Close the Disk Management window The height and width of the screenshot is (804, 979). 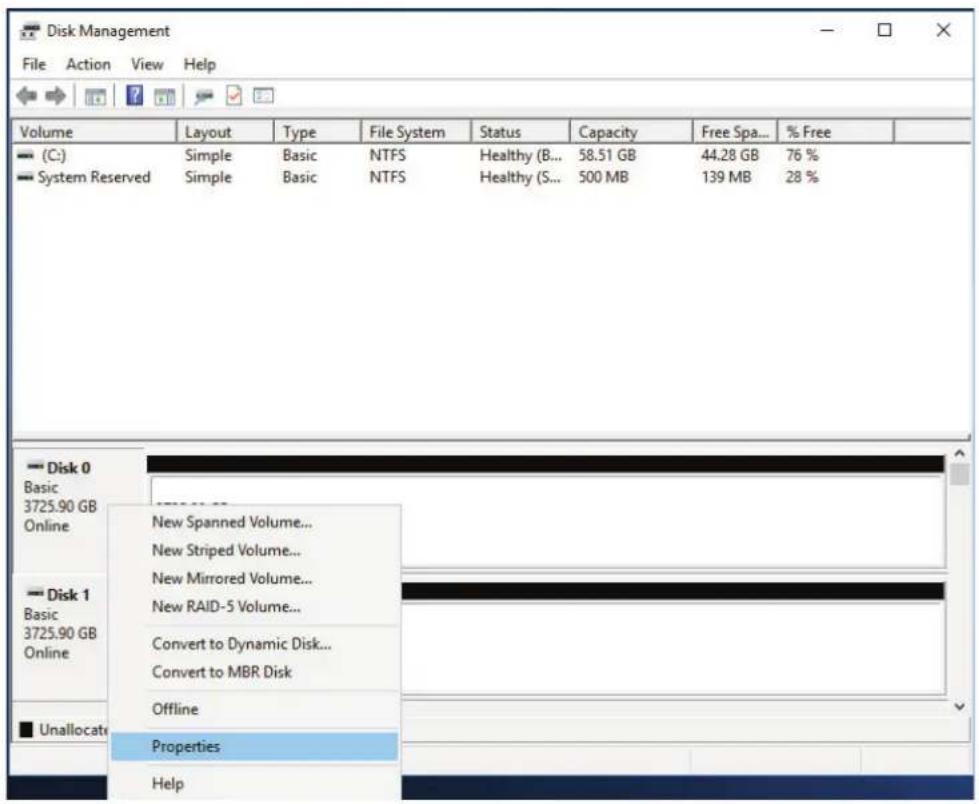click(943, 30)
